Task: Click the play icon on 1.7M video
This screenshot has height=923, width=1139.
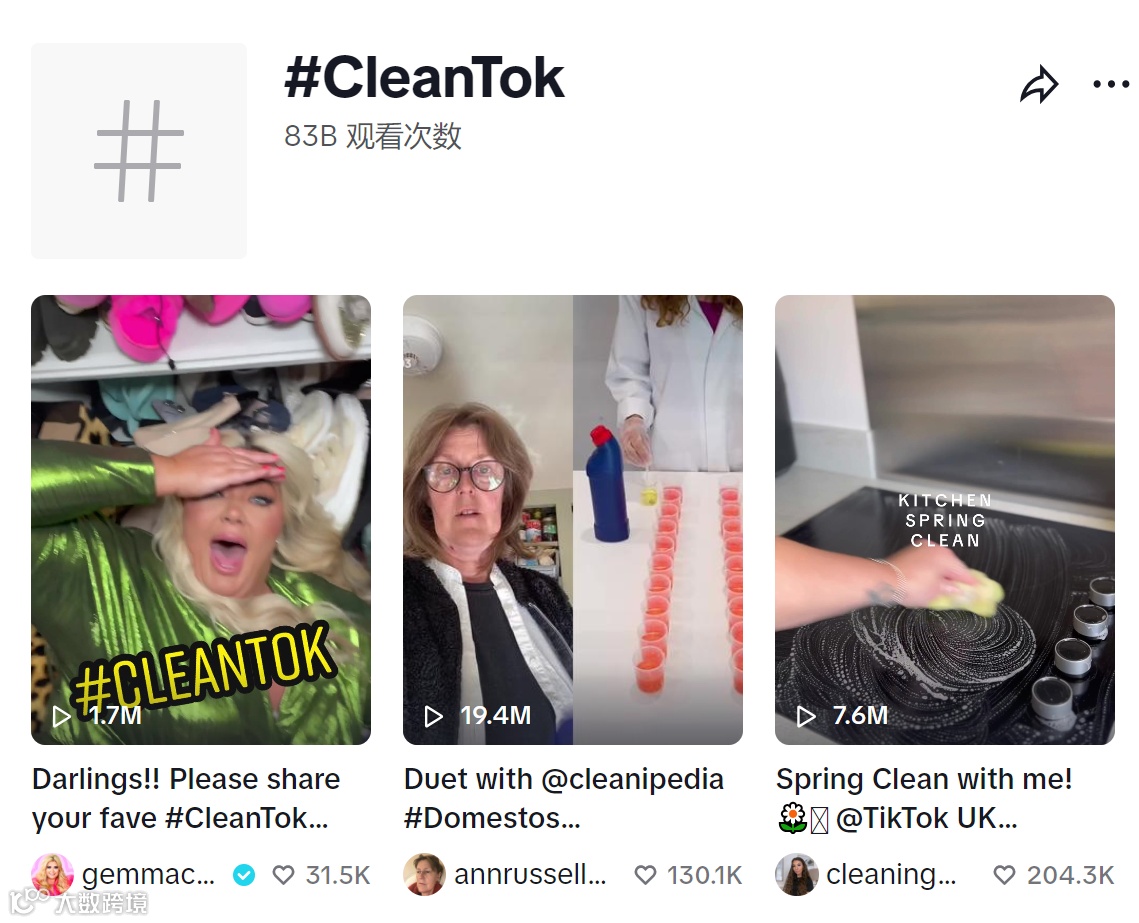Action: [x=62, y=716]
